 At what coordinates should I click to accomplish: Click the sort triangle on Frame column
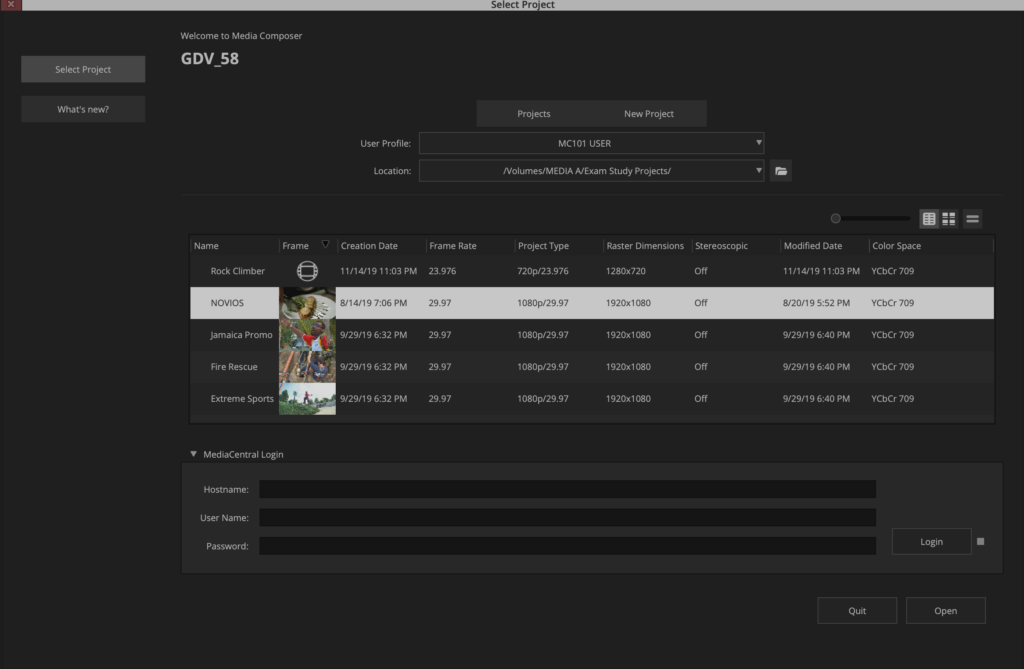click(x=325, y=244)
